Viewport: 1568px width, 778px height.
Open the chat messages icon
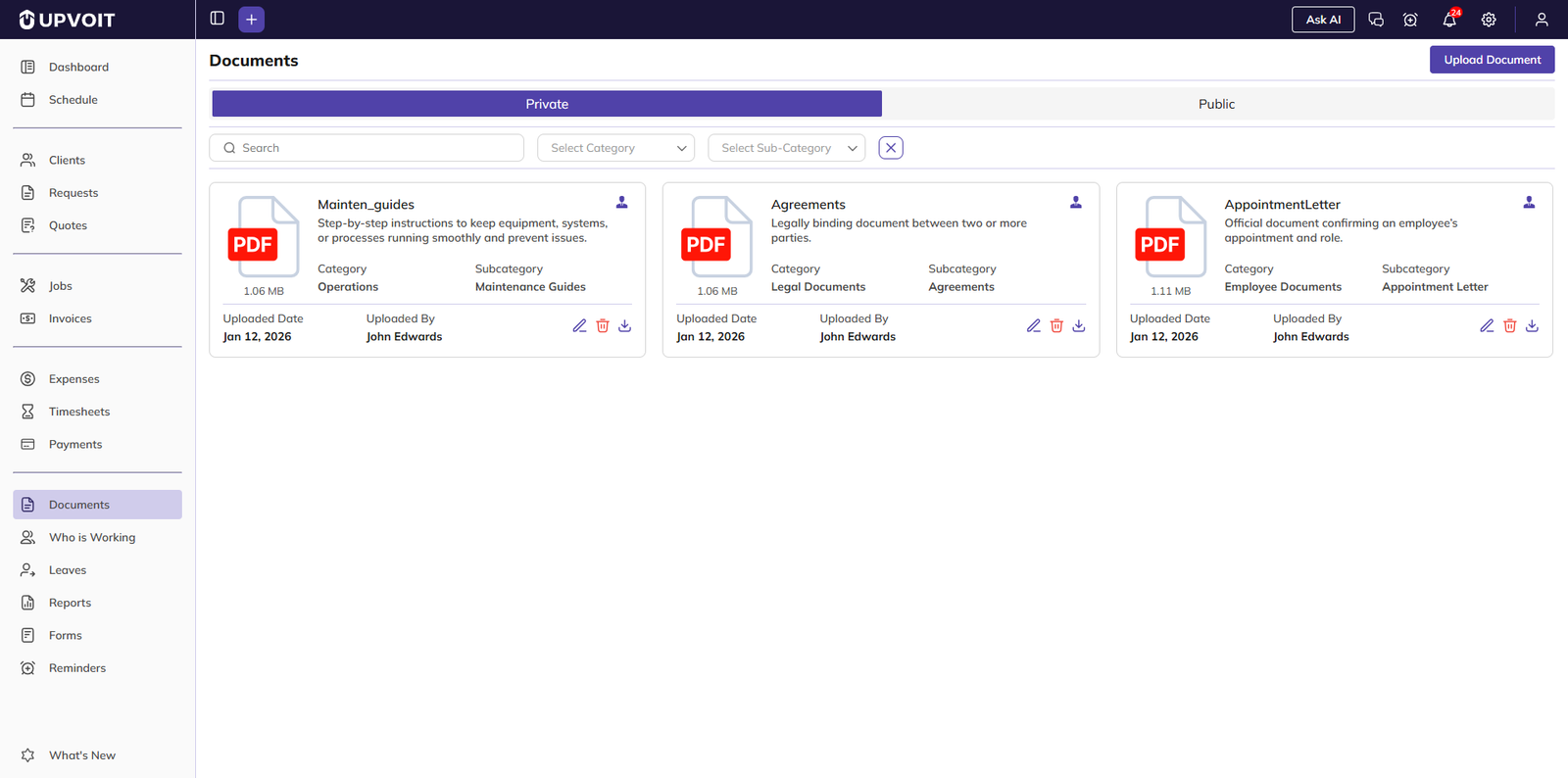pos(1376,20)
